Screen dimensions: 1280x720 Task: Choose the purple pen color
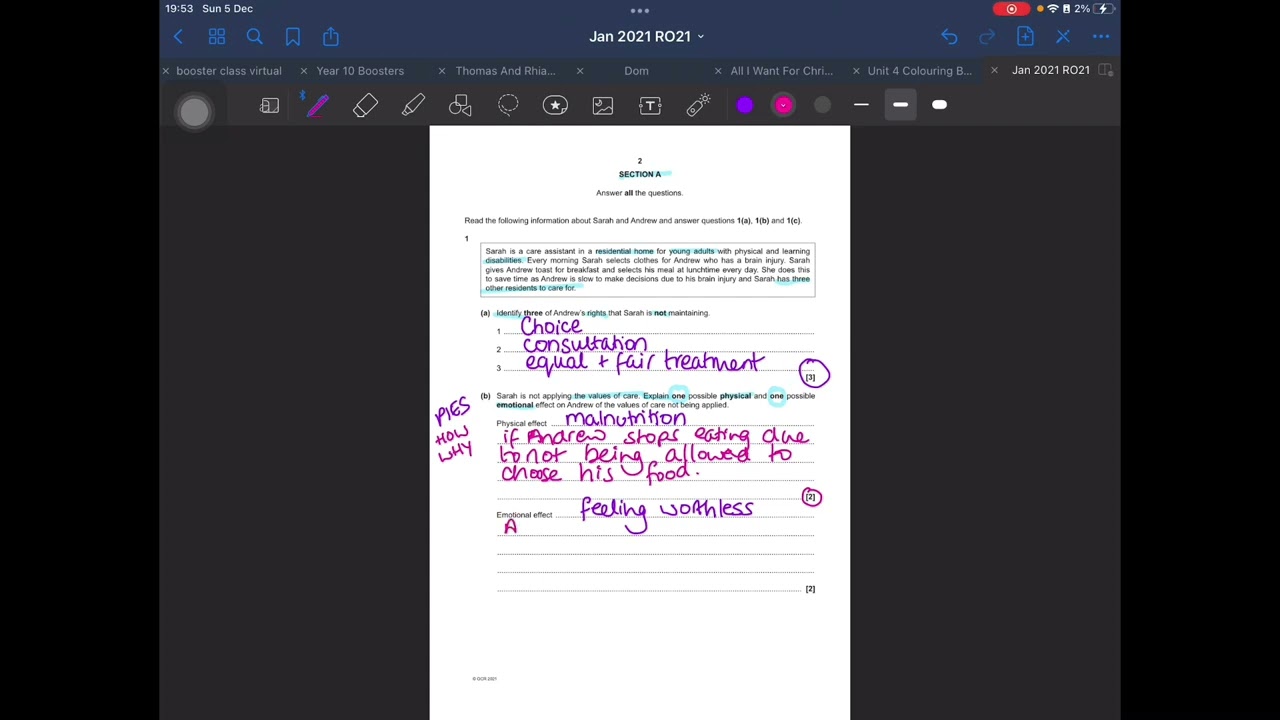click(745, 105)
